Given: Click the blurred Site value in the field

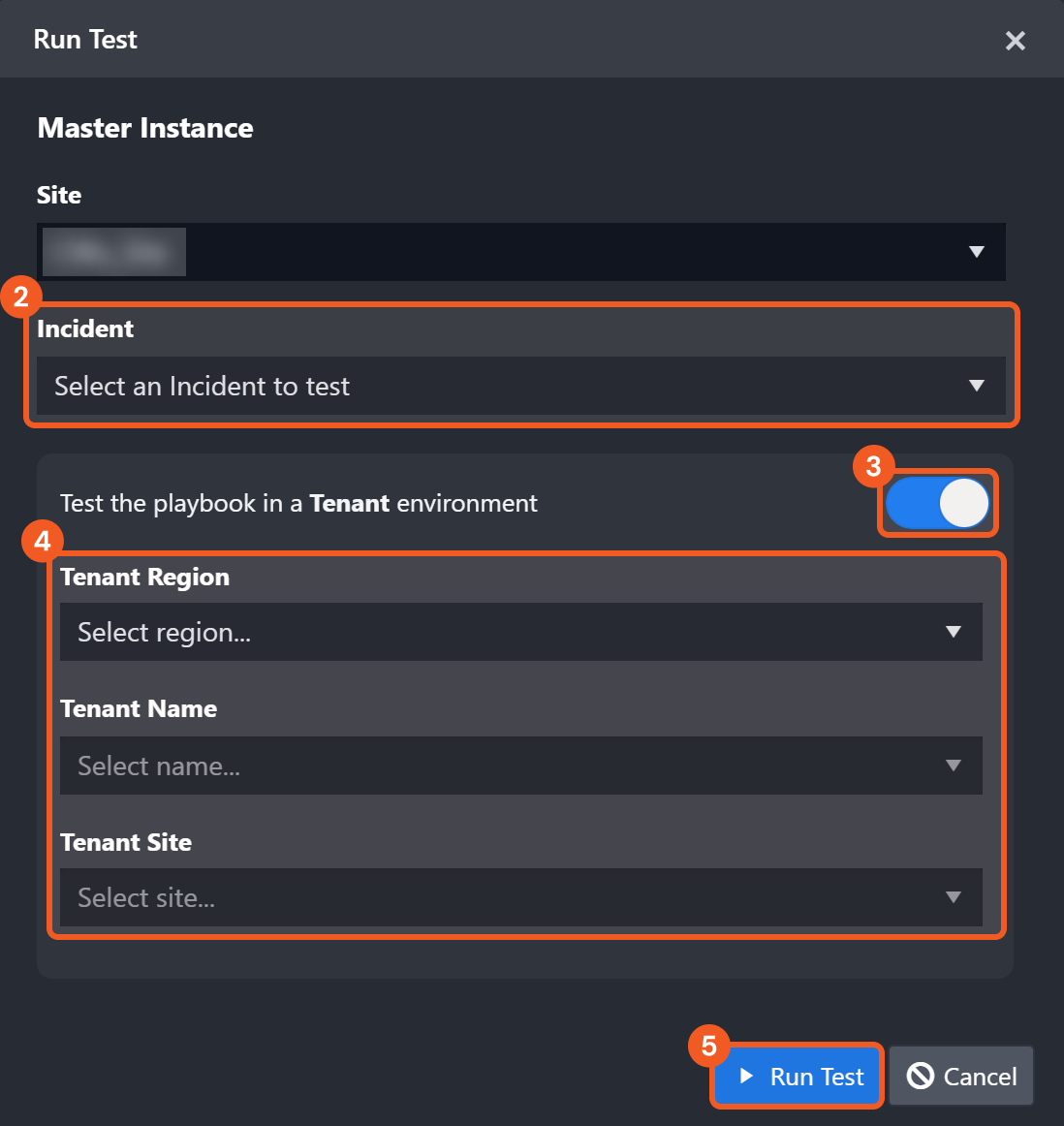Looking at the screenshot, I should pyautogui.click(x=114, y=252).
